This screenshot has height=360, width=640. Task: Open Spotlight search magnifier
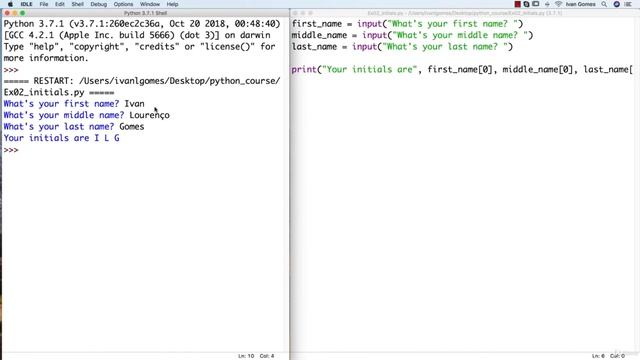click(x=604, y=4)
